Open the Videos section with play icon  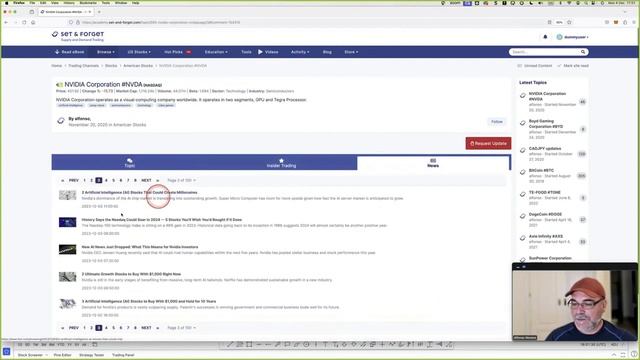point(268,52)
